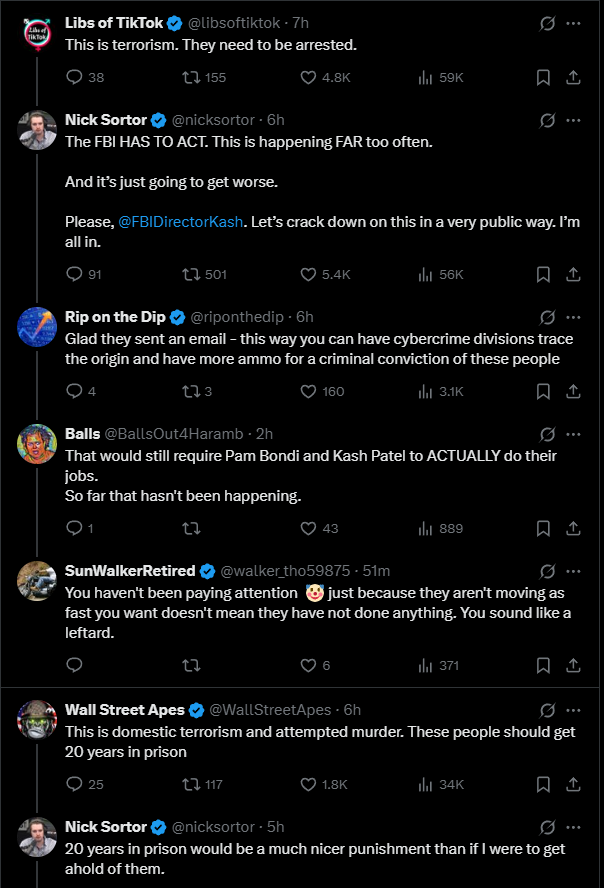Share SunWalkerRetired's reply
The width and height of the screenshot is (604, 888).
[x=573, y=665]
